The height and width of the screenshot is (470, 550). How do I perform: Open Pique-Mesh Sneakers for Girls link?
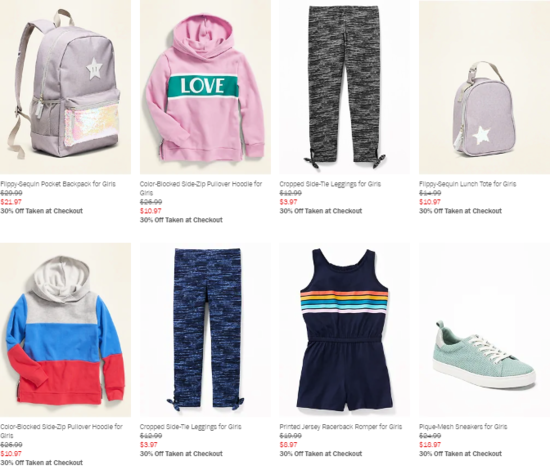coord(463,427)
